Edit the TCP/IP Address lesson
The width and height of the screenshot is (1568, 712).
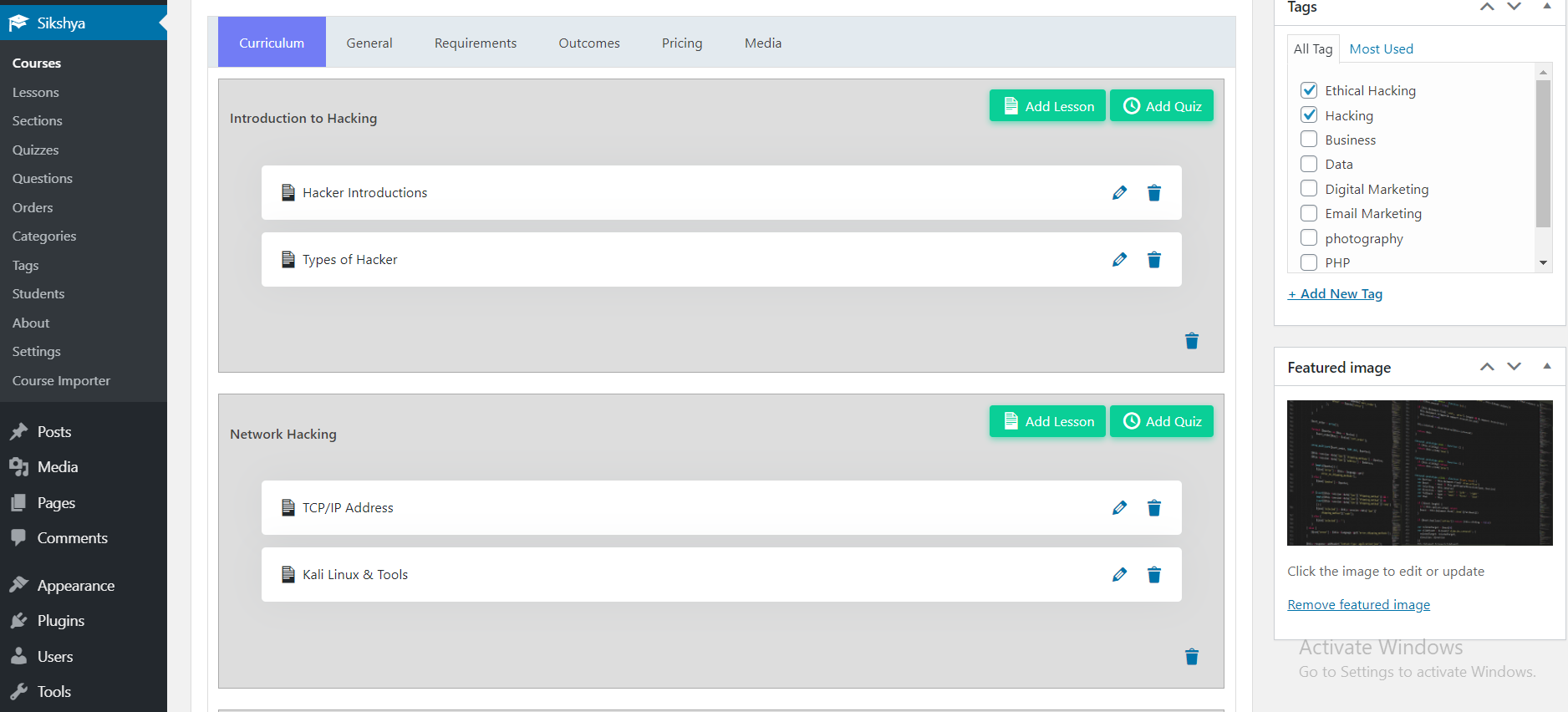pyautogui.click(x=1119, y=508)
